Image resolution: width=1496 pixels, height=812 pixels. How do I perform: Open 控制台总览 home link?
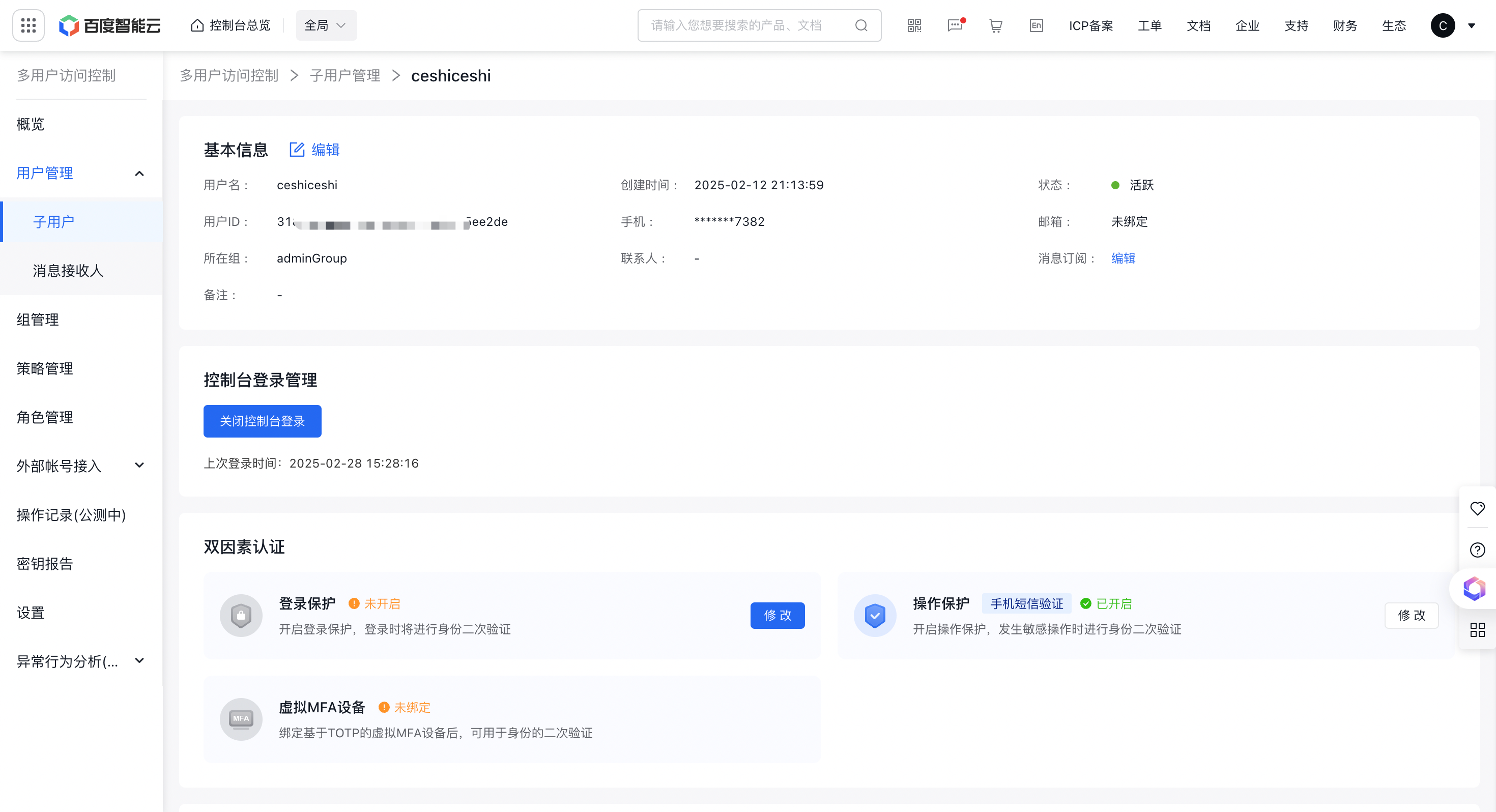231,25
